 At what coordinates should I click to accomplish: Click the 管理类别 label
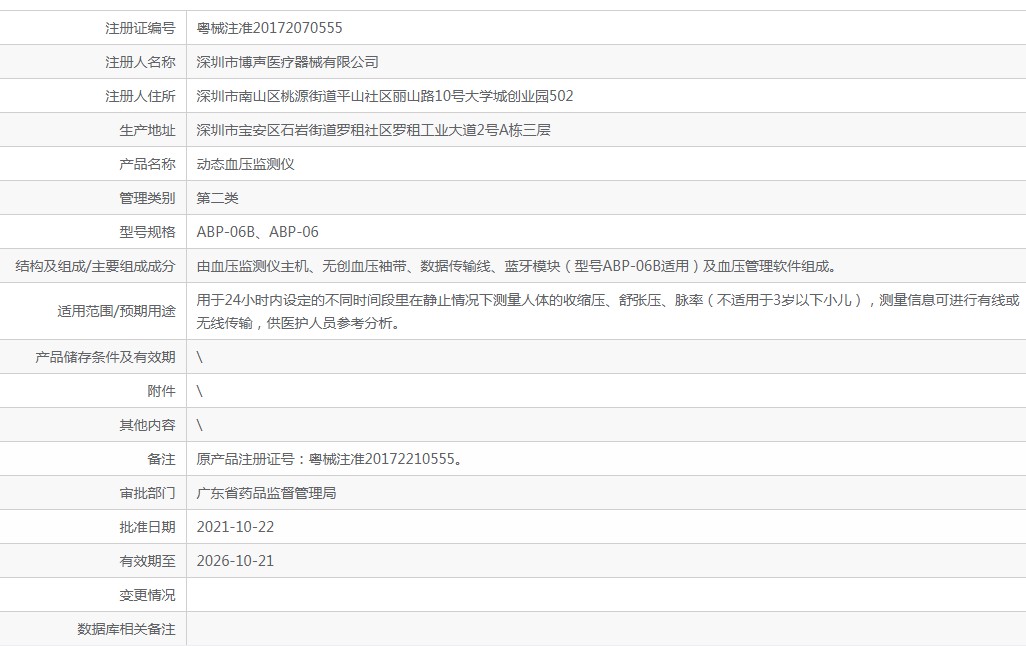147,198
